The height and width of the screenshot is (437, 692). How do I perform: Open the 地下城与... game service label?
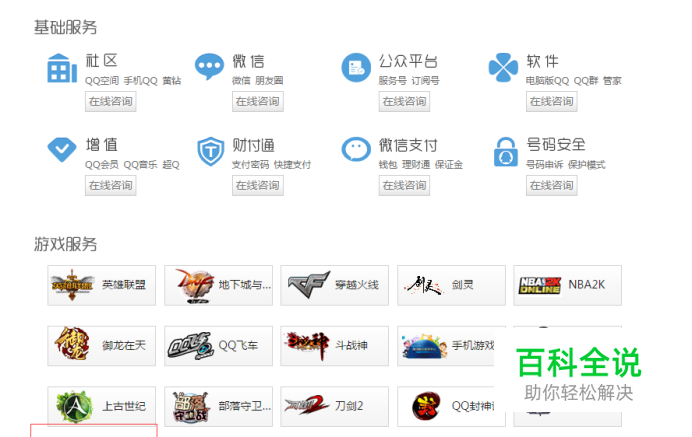click(244, 285)
